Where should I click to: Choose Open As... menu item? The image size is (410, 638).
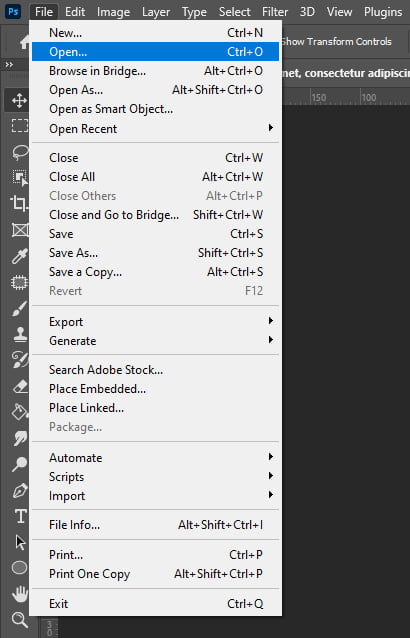(155, 90)
